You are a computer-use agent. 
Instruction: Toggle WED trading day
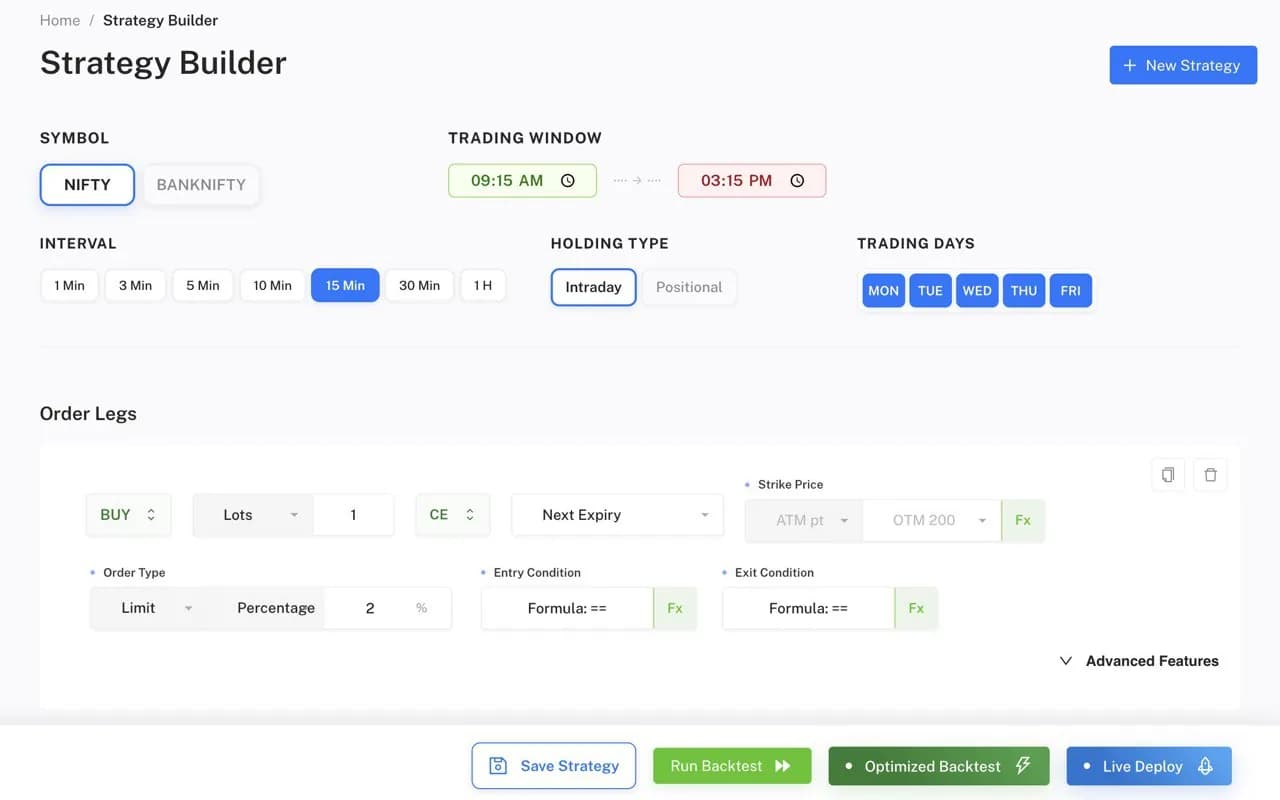[x=977, y=291]
